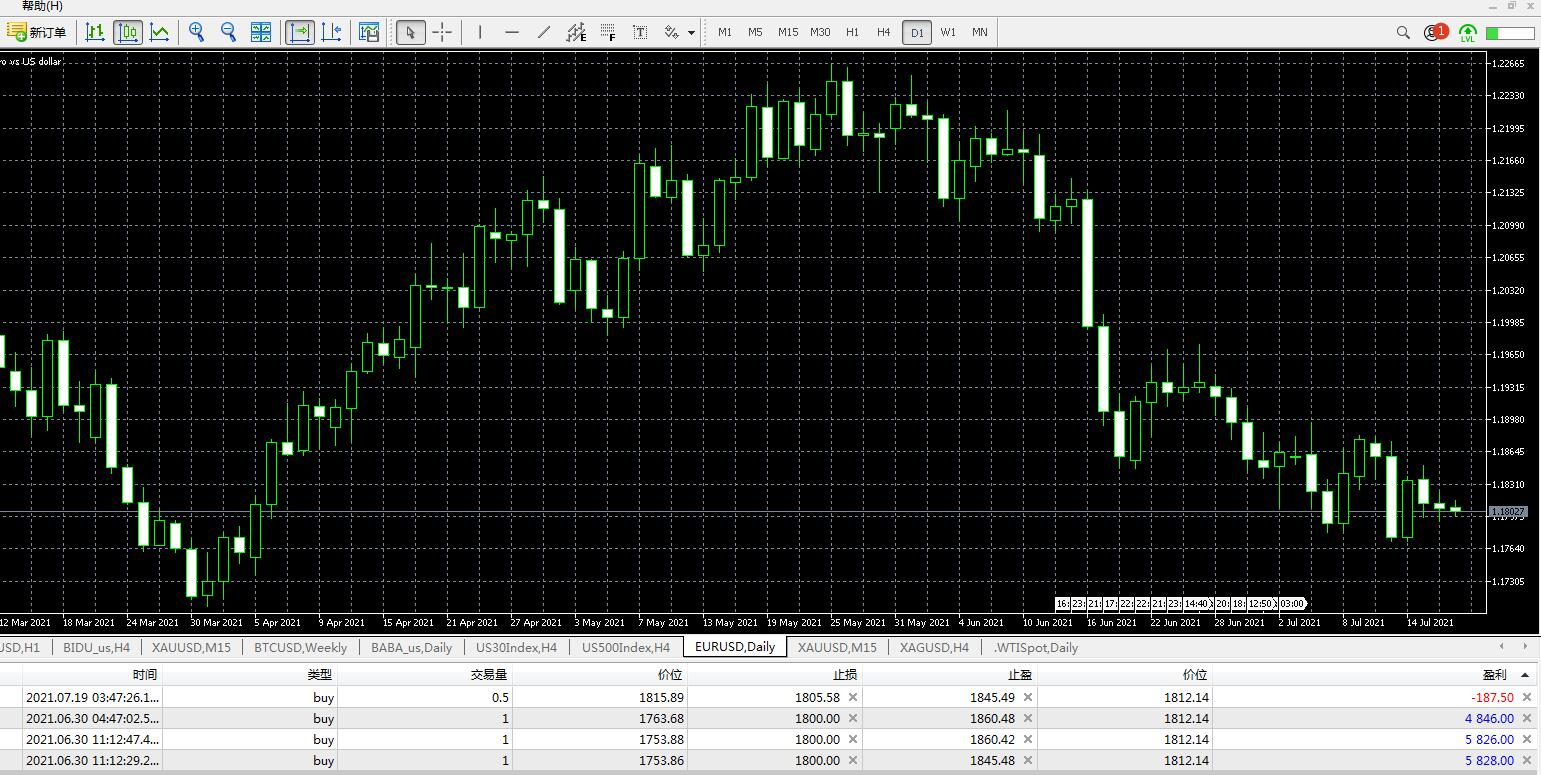Select the horizontal line tool
This screenshot has width=1541, height=775.
coord(512,32)
